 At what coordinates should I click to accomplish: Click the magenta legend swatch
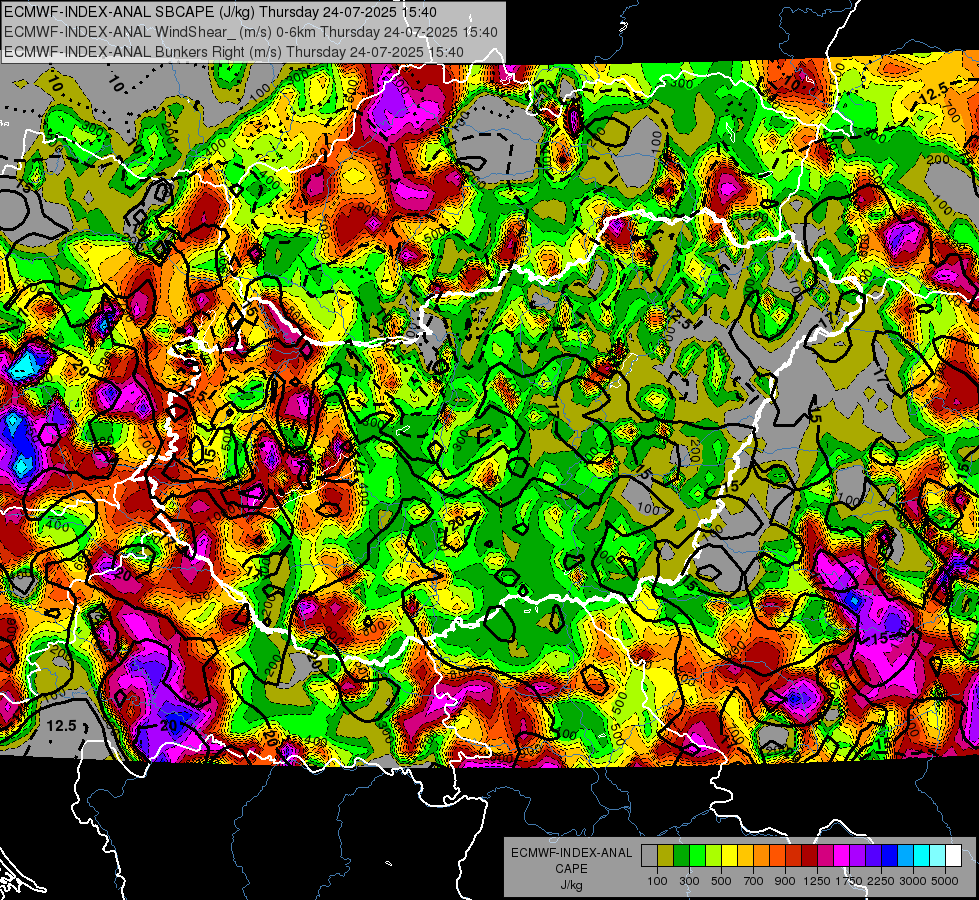(841, 856)
